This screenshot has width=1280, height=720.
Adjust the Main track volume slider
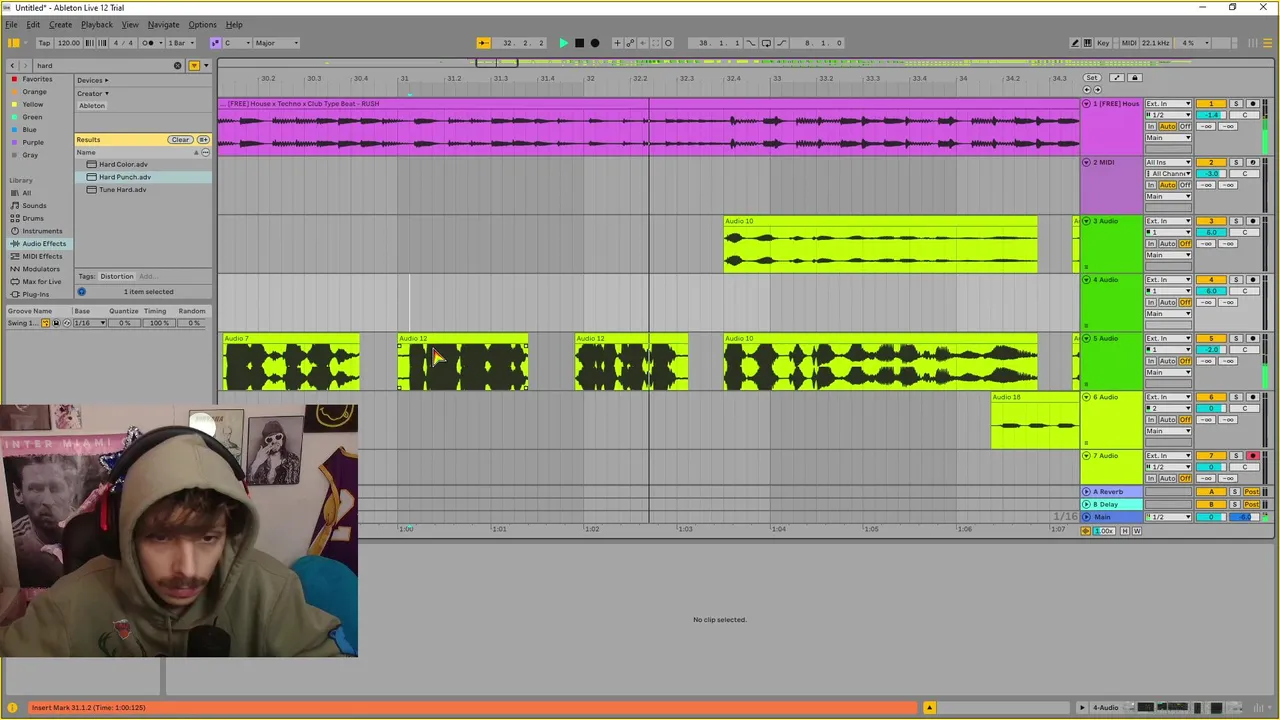(1211, 517)
